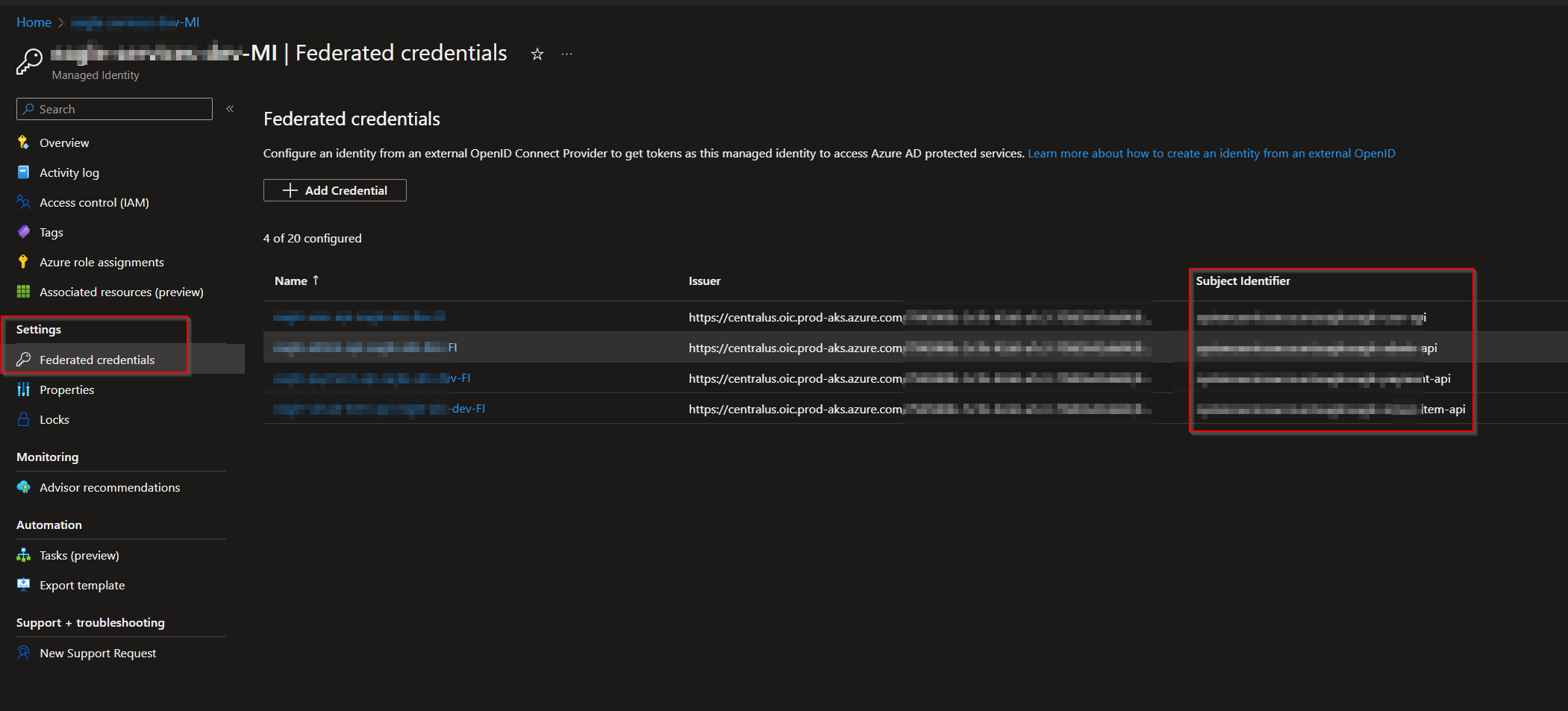Open Tasks (preview) under Automation
This screenshot has height=711, width=1568.
pyautogui.click(x=79, y=555)
